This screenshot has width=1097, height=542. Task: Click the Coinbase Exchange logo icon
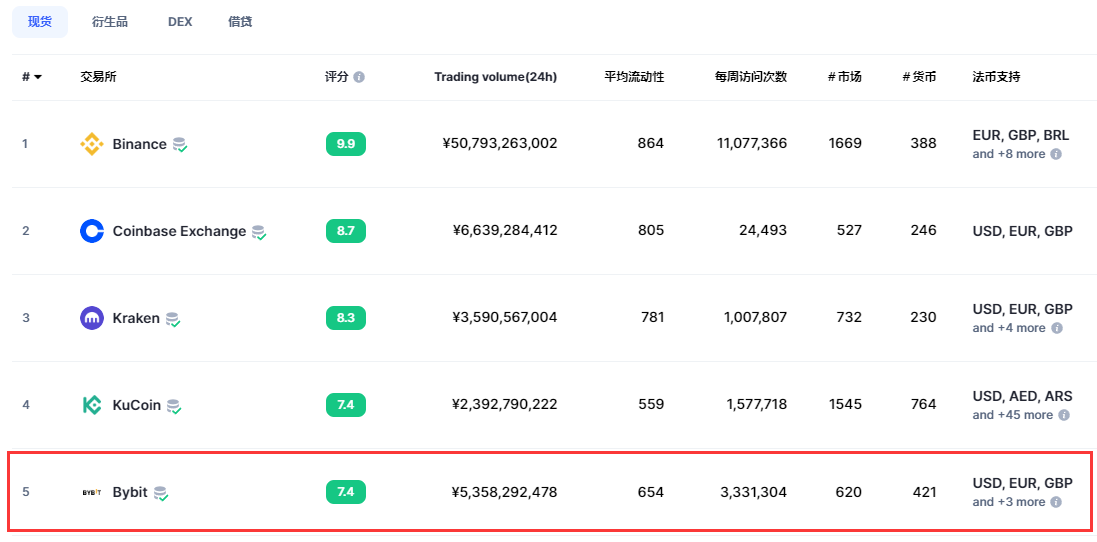[x=92, y=231]
